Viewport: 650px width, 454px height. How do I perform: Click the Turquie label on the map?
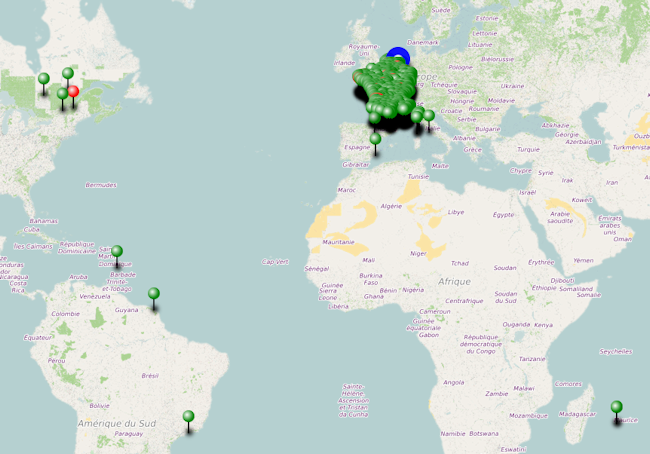click(528, 149)
